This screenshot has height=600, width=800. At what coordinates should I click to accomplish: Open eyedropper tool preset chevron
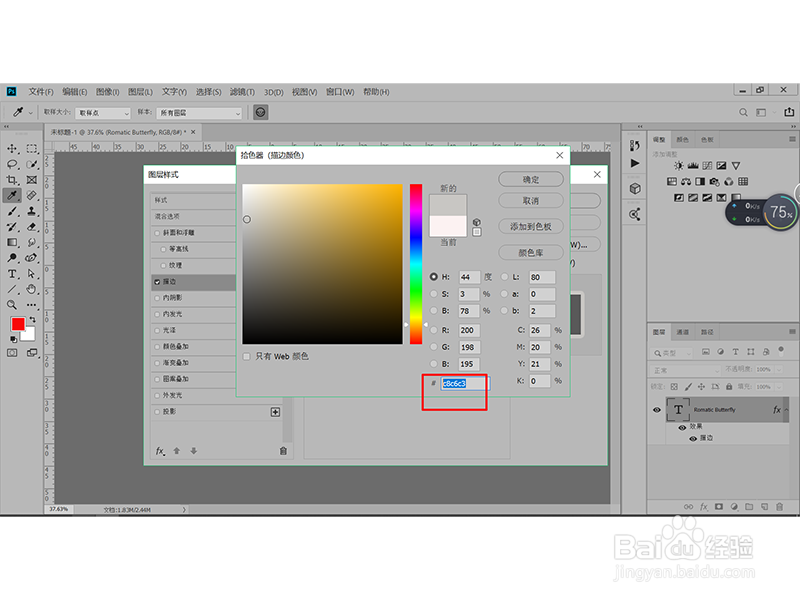[31, 113]
